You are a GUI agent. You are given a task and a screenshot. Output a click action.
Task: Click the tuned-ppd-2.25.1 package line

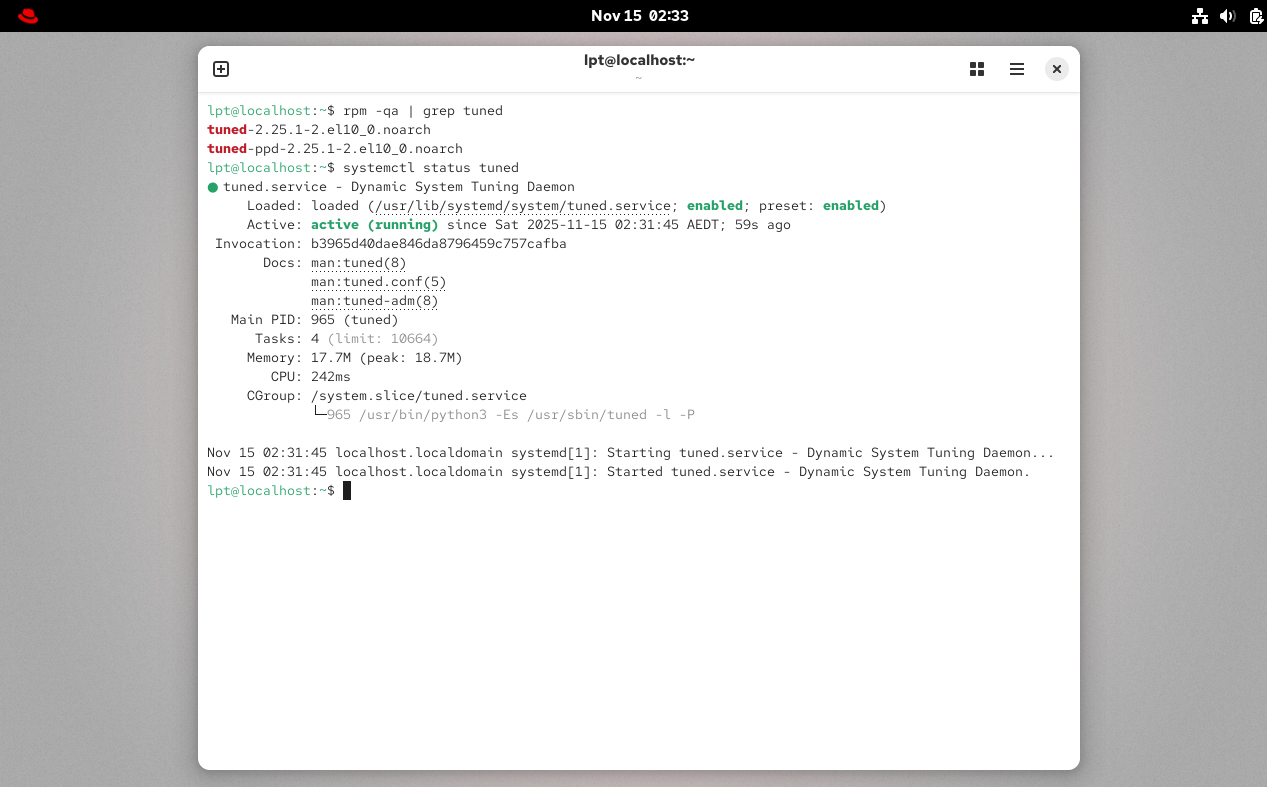[x=335, y=149]
